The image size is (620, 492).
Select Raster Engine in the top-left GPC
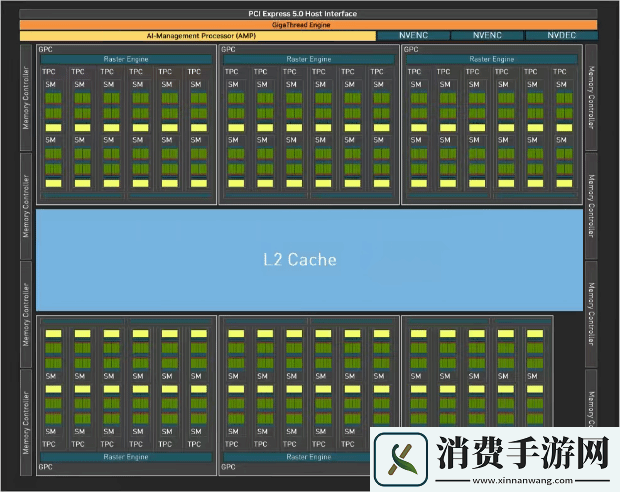point(126,60)
